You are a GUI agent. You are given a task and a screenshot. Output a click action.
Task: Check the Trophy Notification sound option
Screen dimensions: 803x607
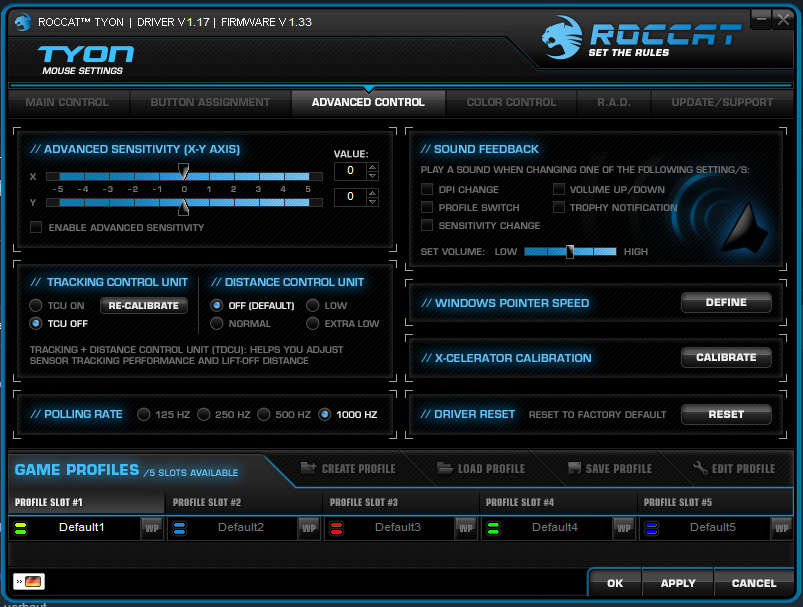coord(559,207)
